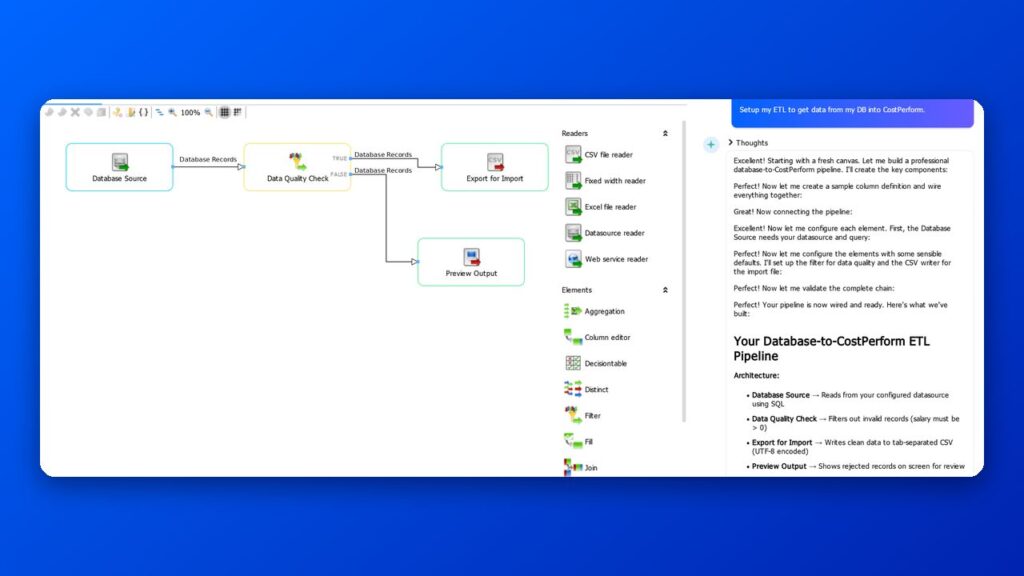The height and width of the screenshot is (576, 1024).
Task: Select the Database Source node icon
Action: click(120, 162)
